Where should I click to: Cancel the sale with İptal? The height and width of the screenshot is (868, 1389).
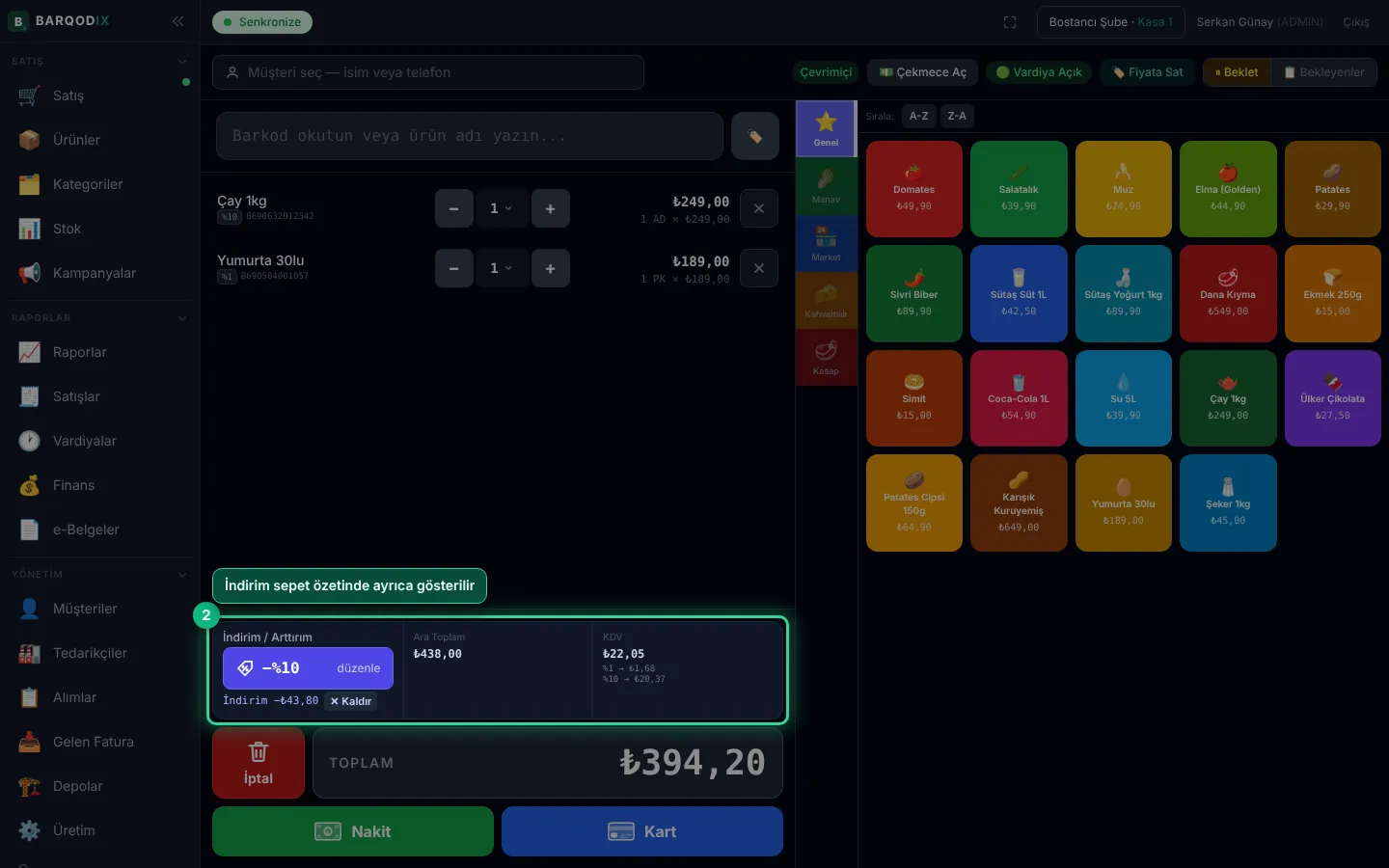click(259, 763)
